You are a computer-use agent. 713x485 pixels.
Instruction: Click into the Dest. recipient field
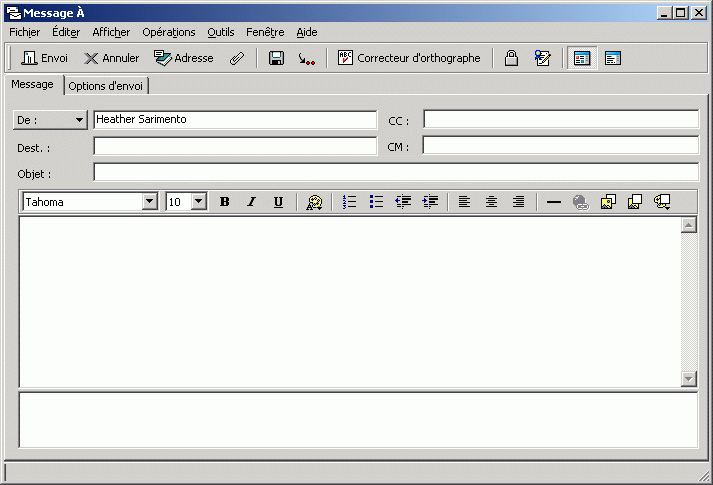pos(235,146)
